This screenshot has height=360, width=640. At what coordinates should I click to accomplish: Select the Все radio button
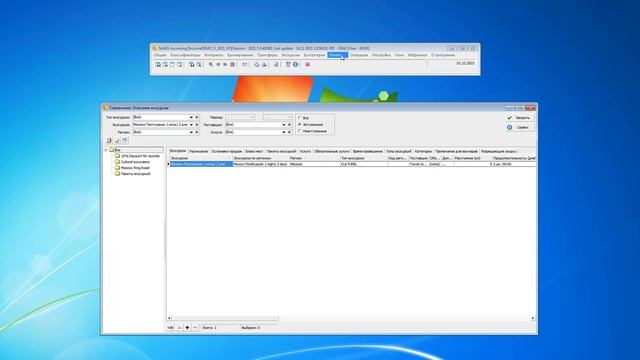(300, 118)
